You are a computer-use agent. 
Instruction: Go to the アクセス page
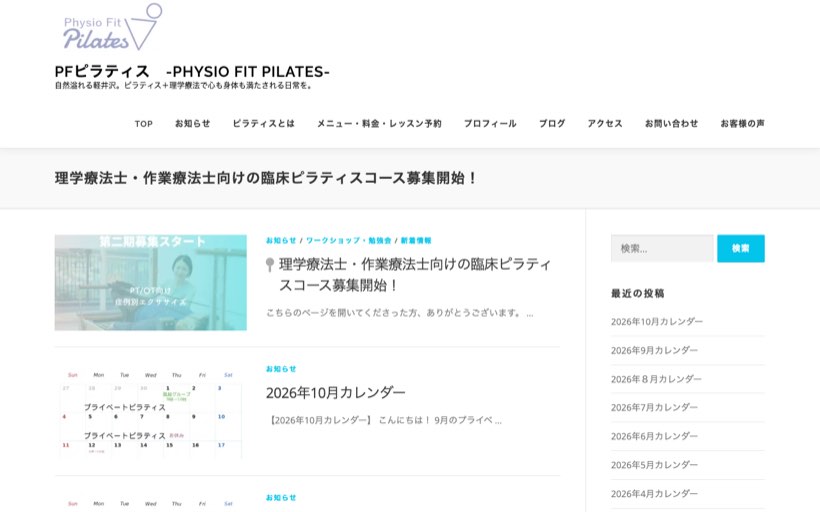click(605, 123)
